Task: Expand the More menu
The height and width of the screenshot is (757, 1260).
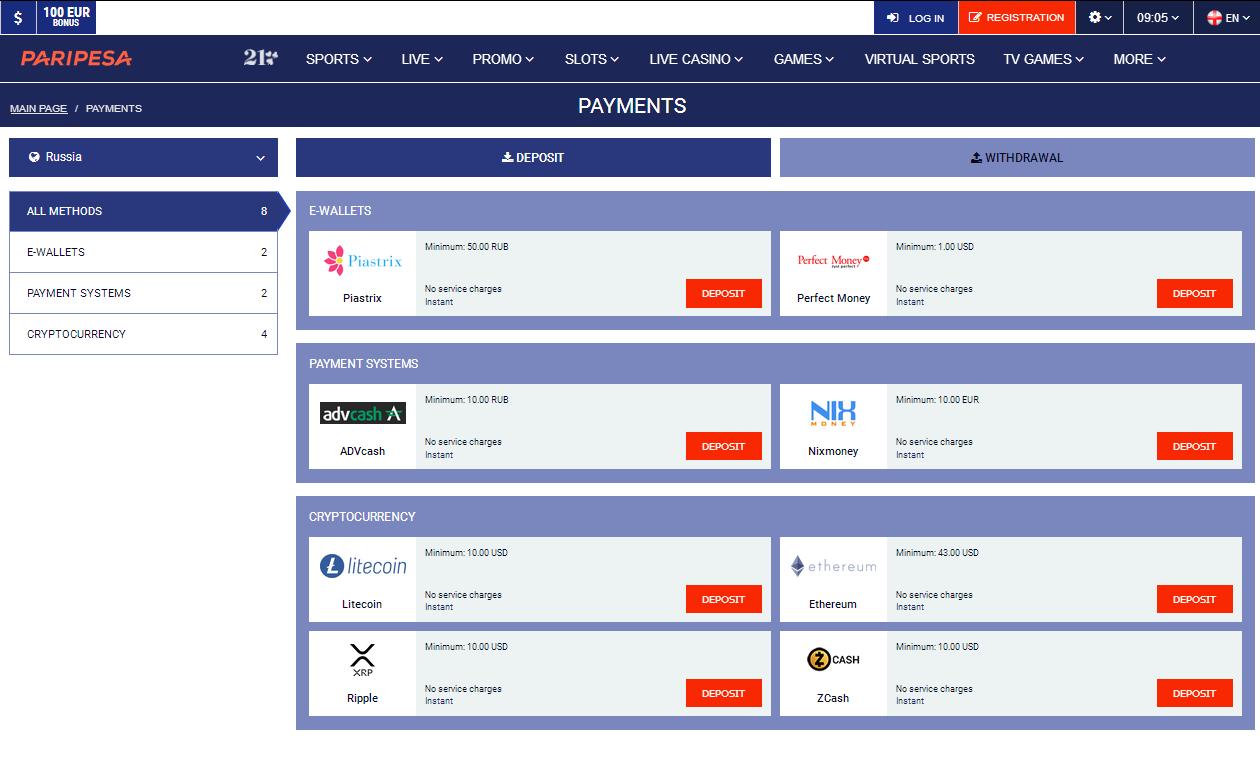Action: click(1140, 59)
